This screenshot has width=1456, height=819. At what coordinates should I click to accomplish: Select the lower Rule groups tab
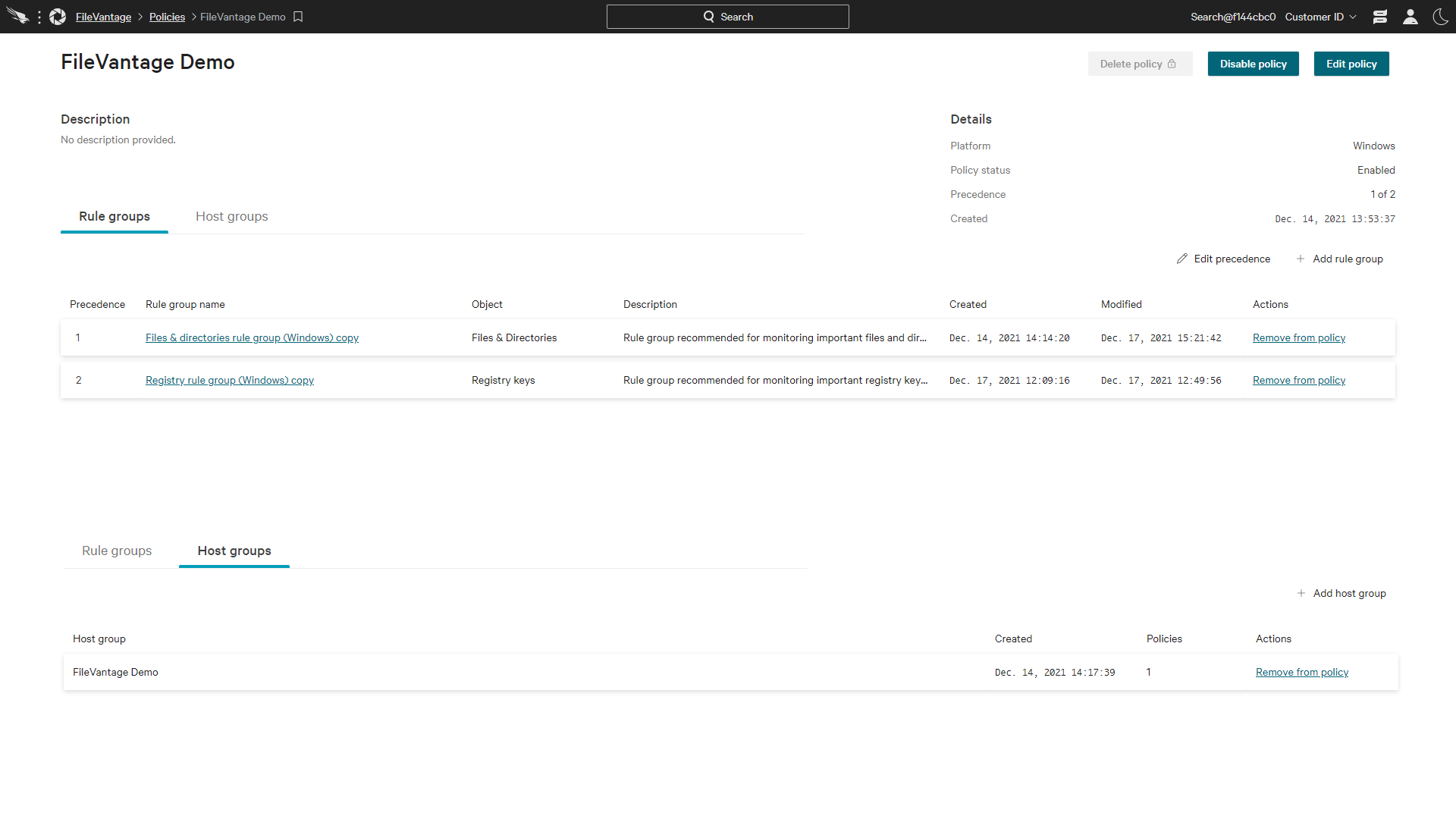(x=117, y=551)
